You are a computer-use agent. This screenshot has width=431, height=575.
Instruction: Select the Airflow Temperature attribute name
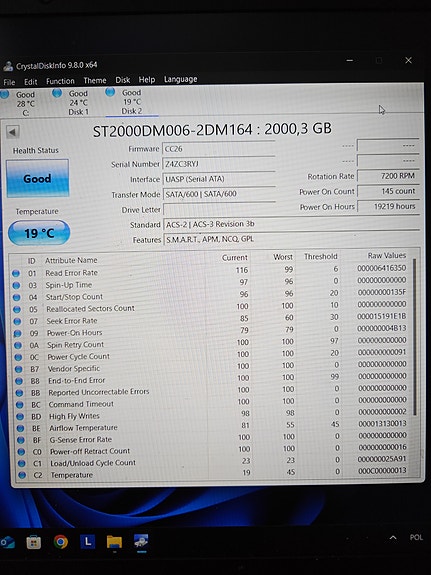tap(83, 428)
